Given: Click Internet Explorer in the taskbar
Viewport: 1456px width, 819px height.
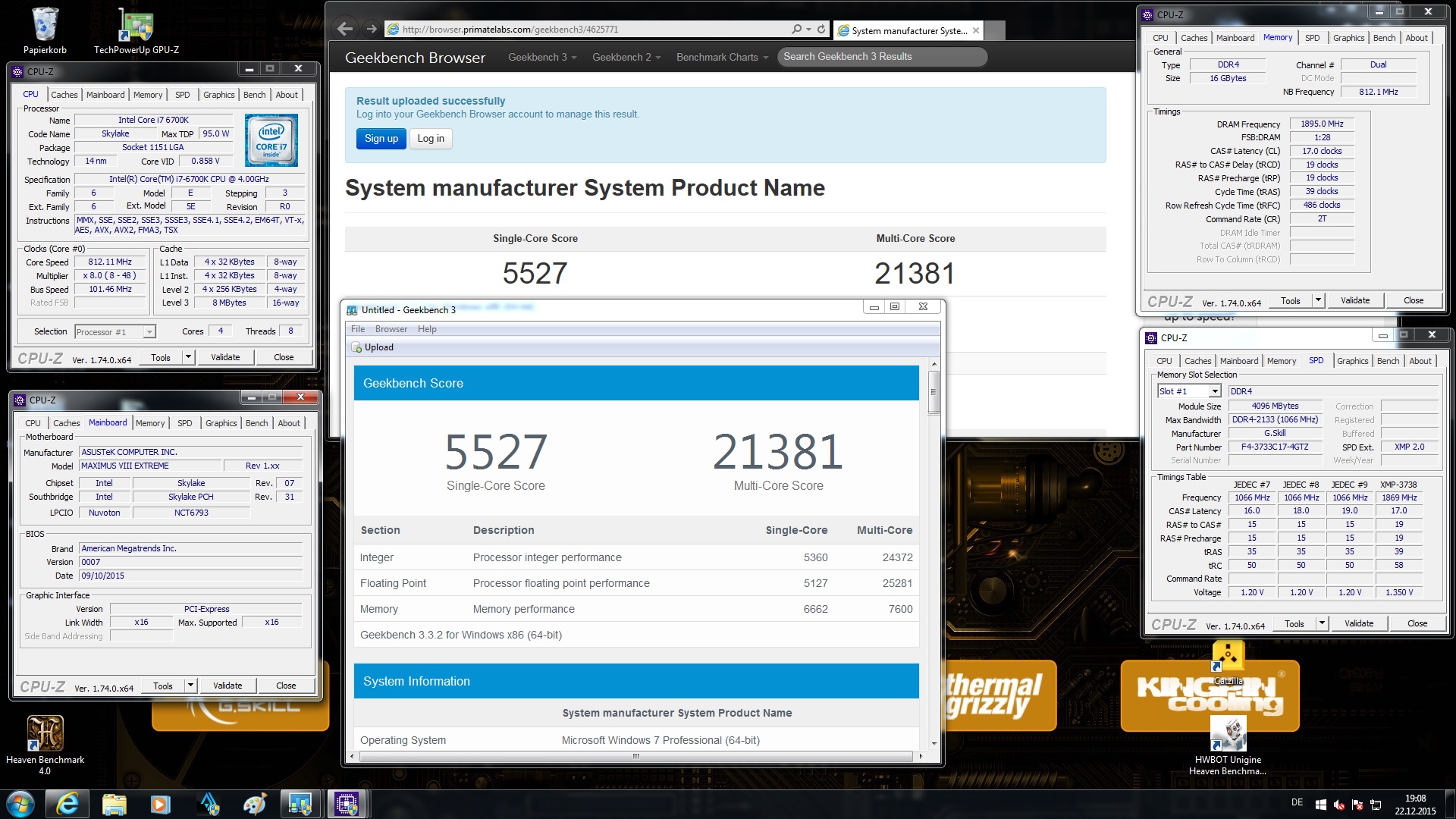Looking at the screenshot, I should (67, 804).
